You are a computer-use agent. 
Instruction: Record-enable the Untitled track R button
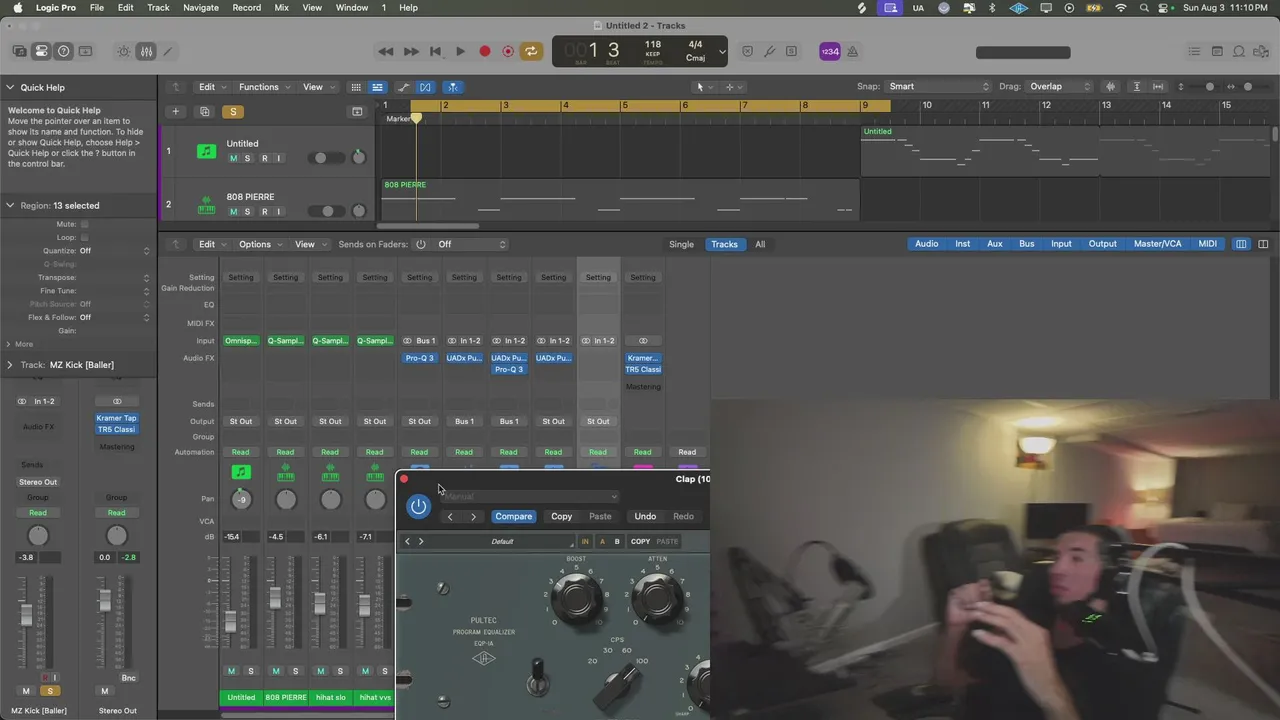264,158
